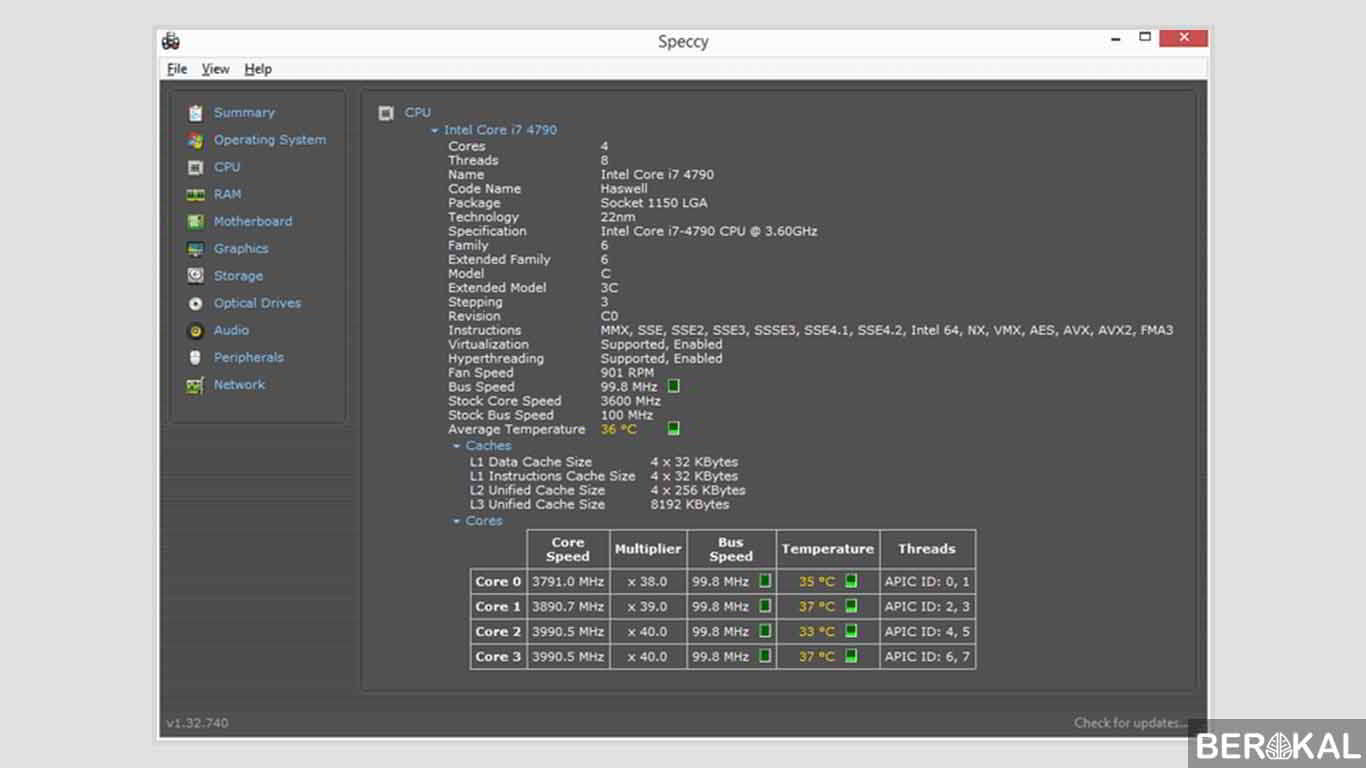Image resolution: width=1366 pixels, height=768 pixels.
Task: Select the Core 0 row label
Action: pyautogui.click(x=498, y=581)
